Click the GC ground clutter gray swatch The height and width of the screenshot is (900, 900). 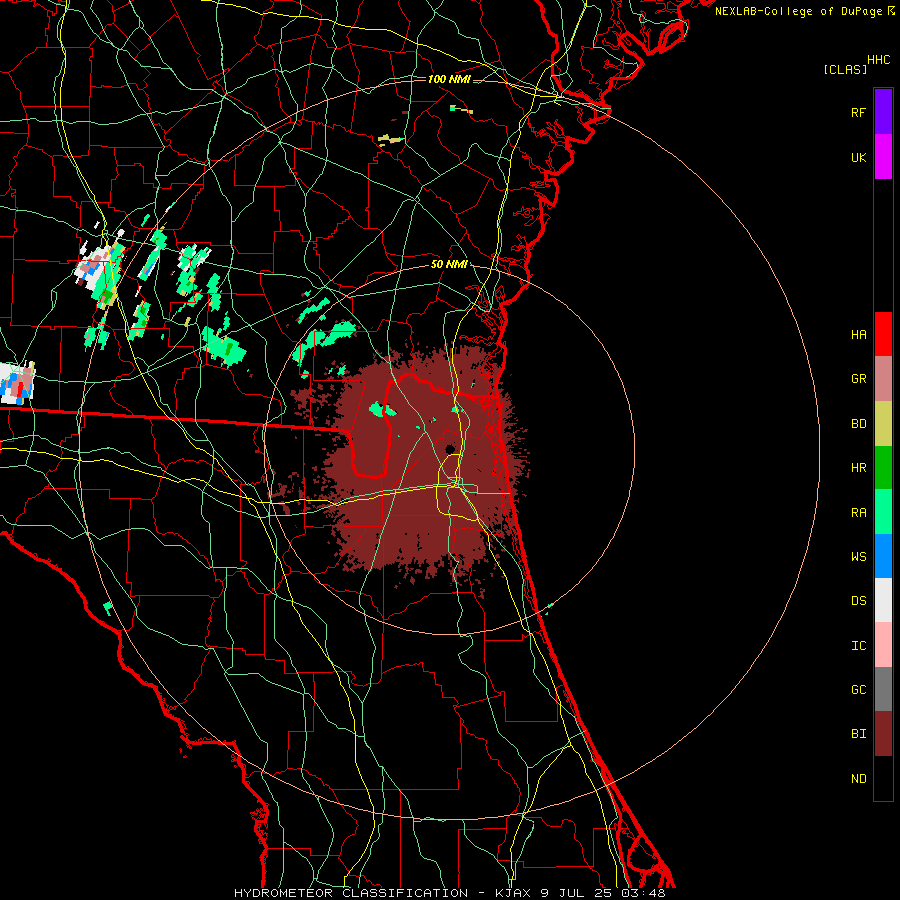(x=883, y=689)
